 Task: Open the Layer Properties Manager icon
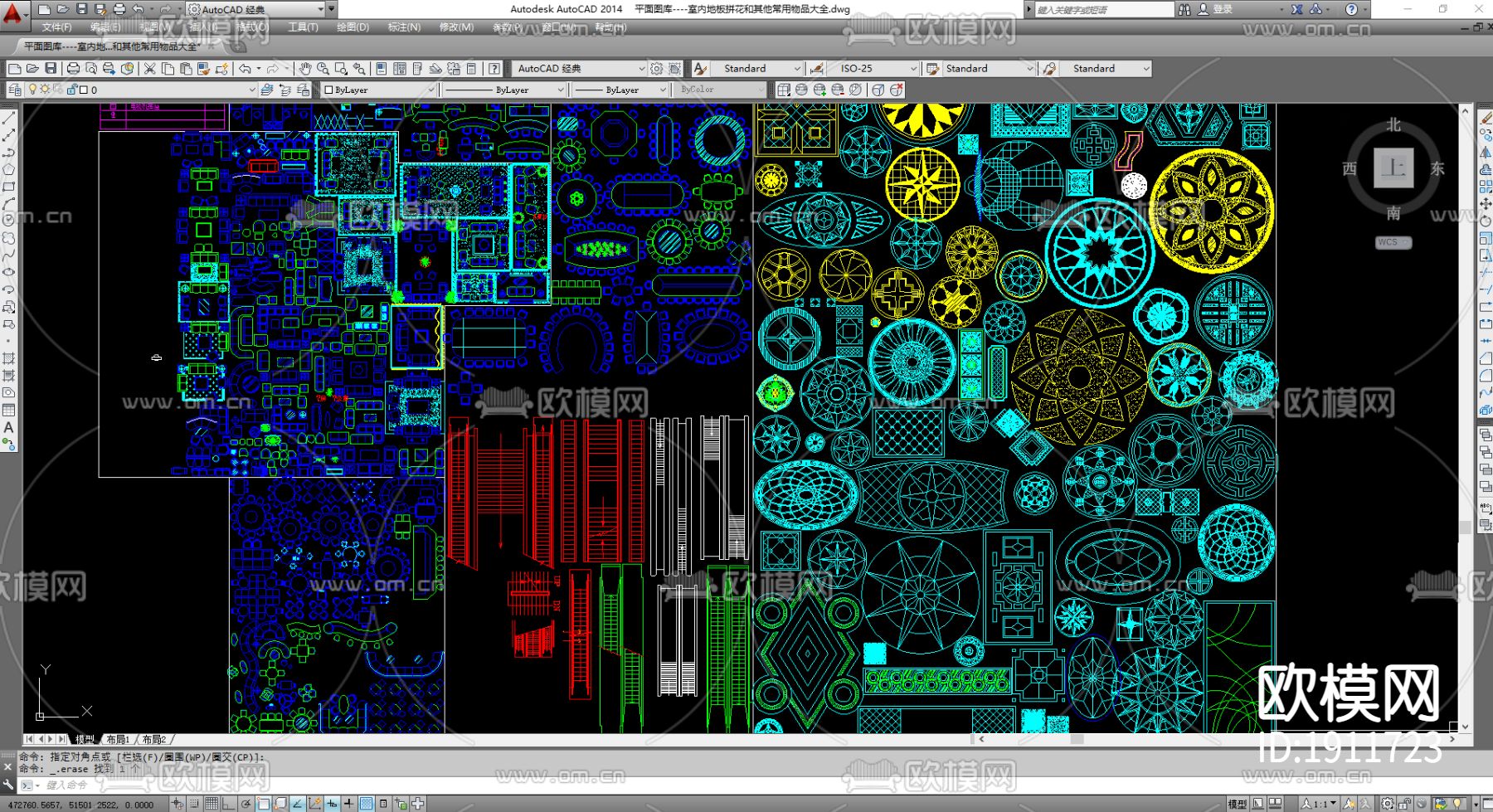14,90
